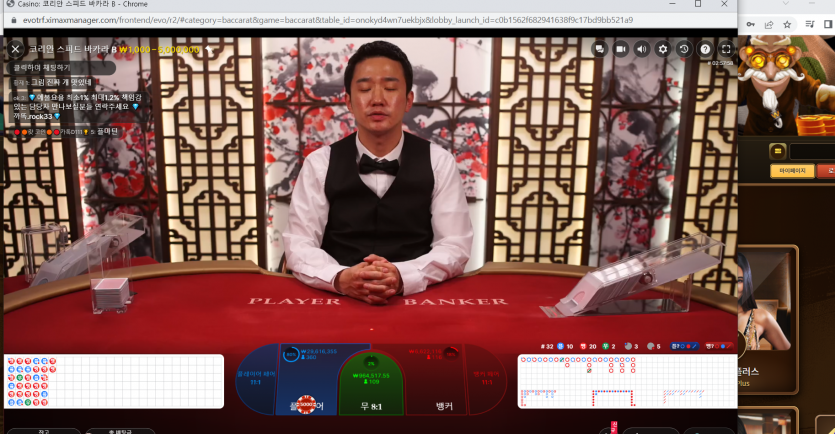This screenshot has height=434, width=835.
Task: Open password key icon in background Chrome
Action: tap(750, 24)
